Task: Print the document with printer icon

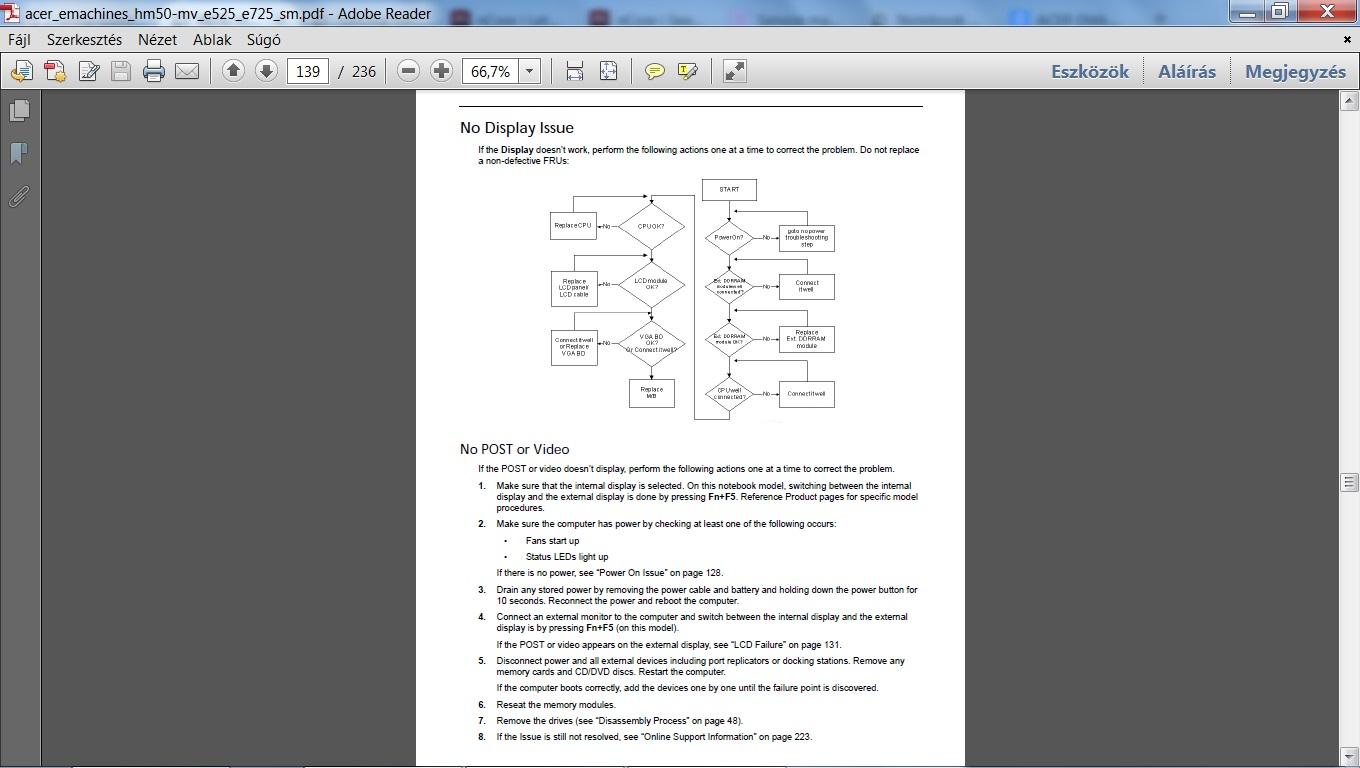Action: (x=153, y=71)
